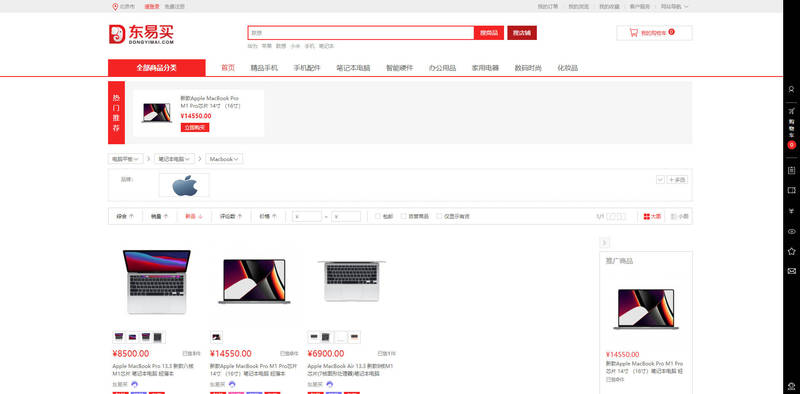This screenshot has width=800, height=394.
Task: Click buy now button in hot recommendation
Action: click(195, 127)
